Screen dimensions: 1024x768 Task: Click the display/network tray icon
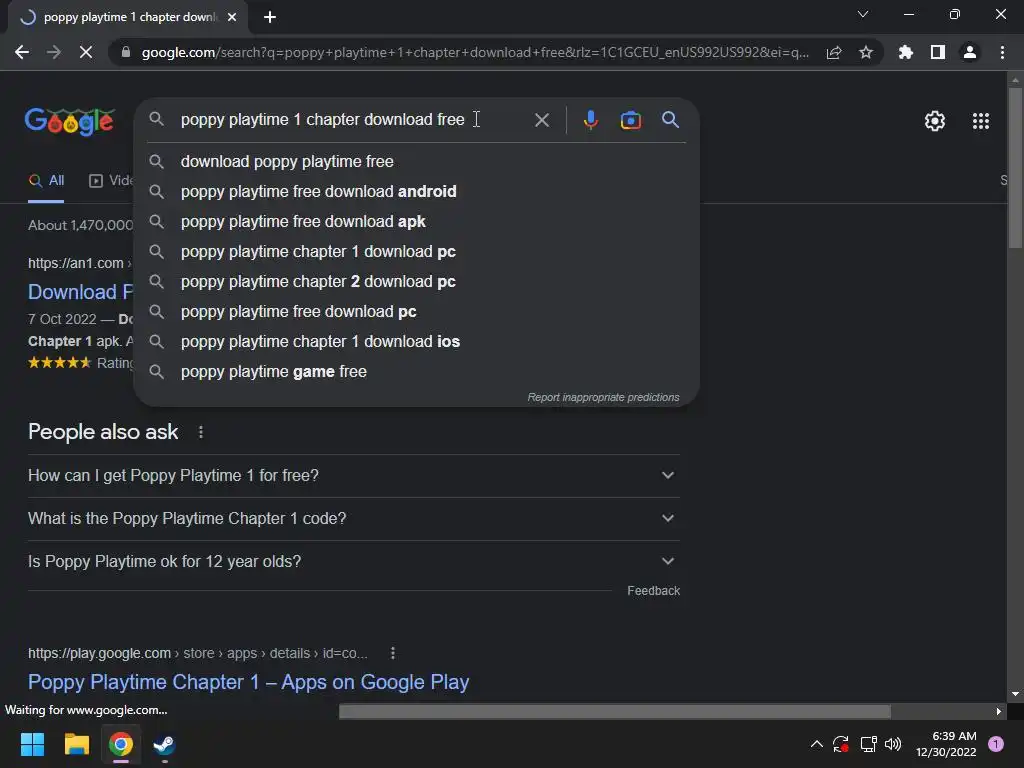(x=868, y=744)
